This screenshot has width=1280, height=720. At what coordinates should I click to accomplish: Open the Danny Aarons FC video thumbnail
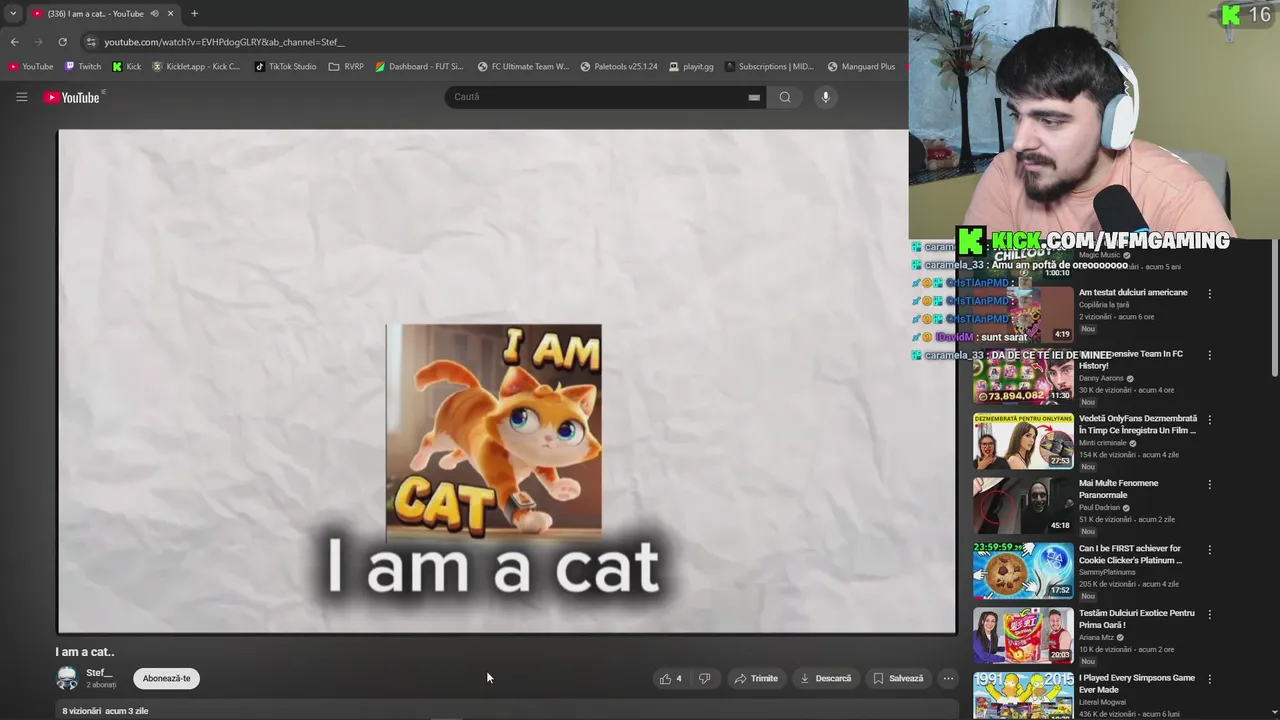1023,378
